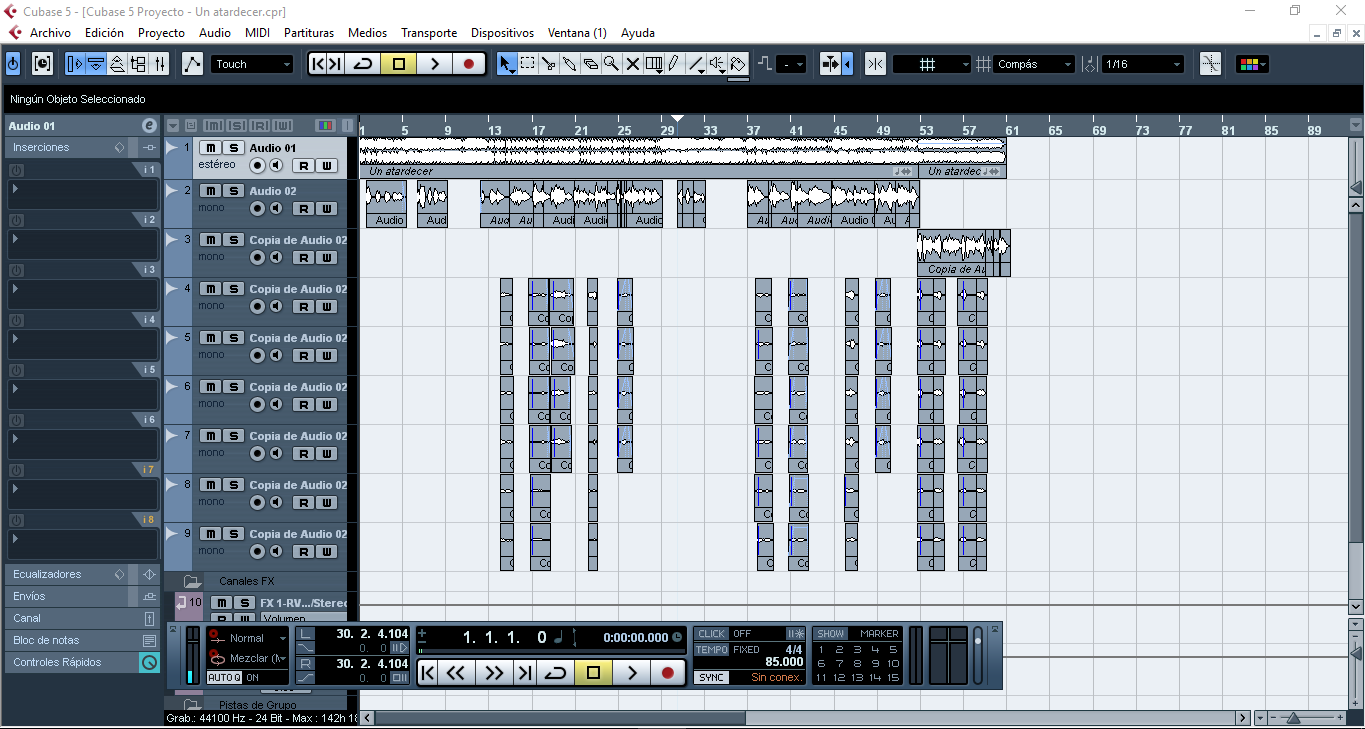Click the 85.000 tempo value field

coord(784,662)
